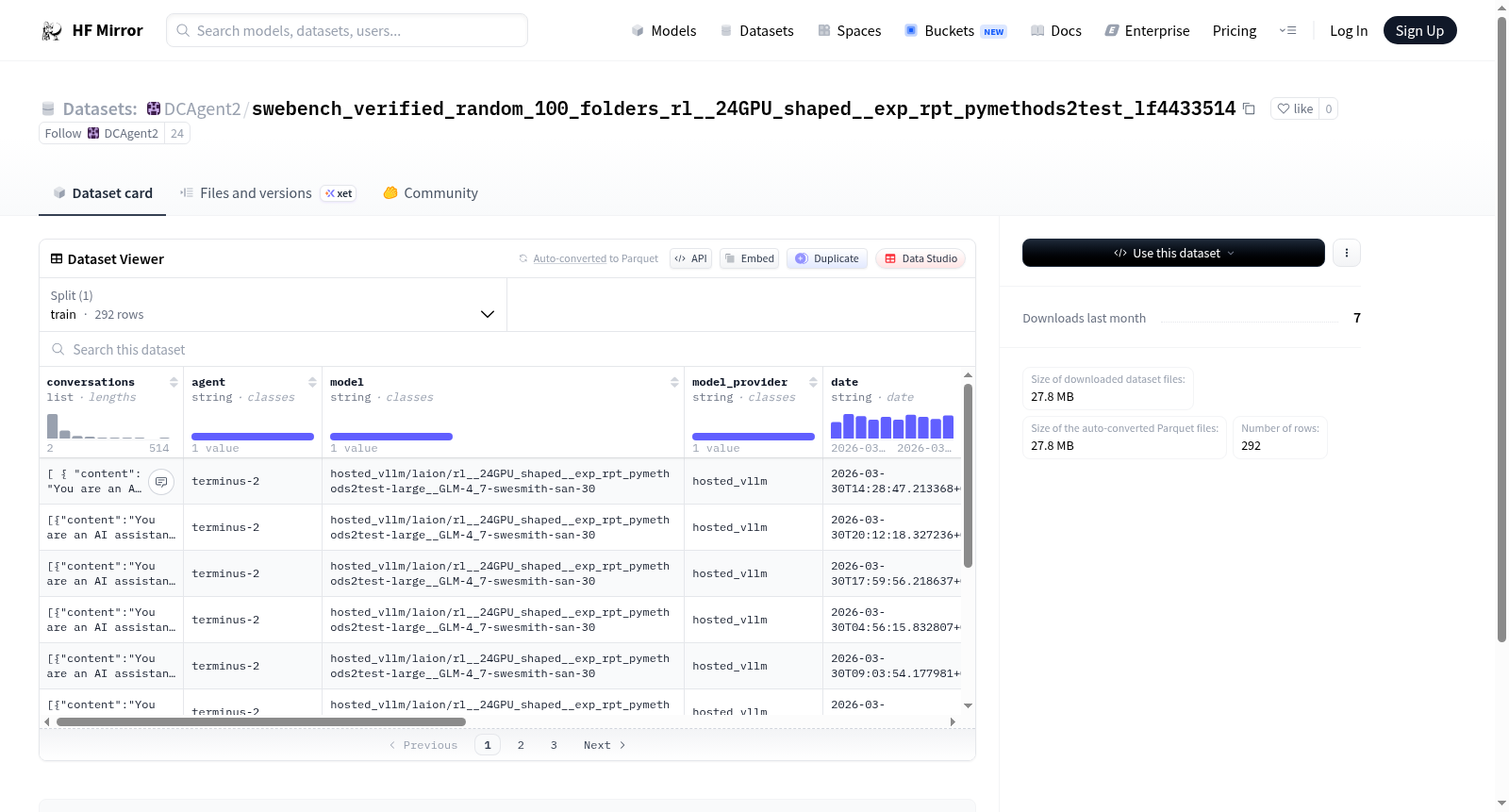
Task: Open the Pricing page
Action: (1235, 31)
